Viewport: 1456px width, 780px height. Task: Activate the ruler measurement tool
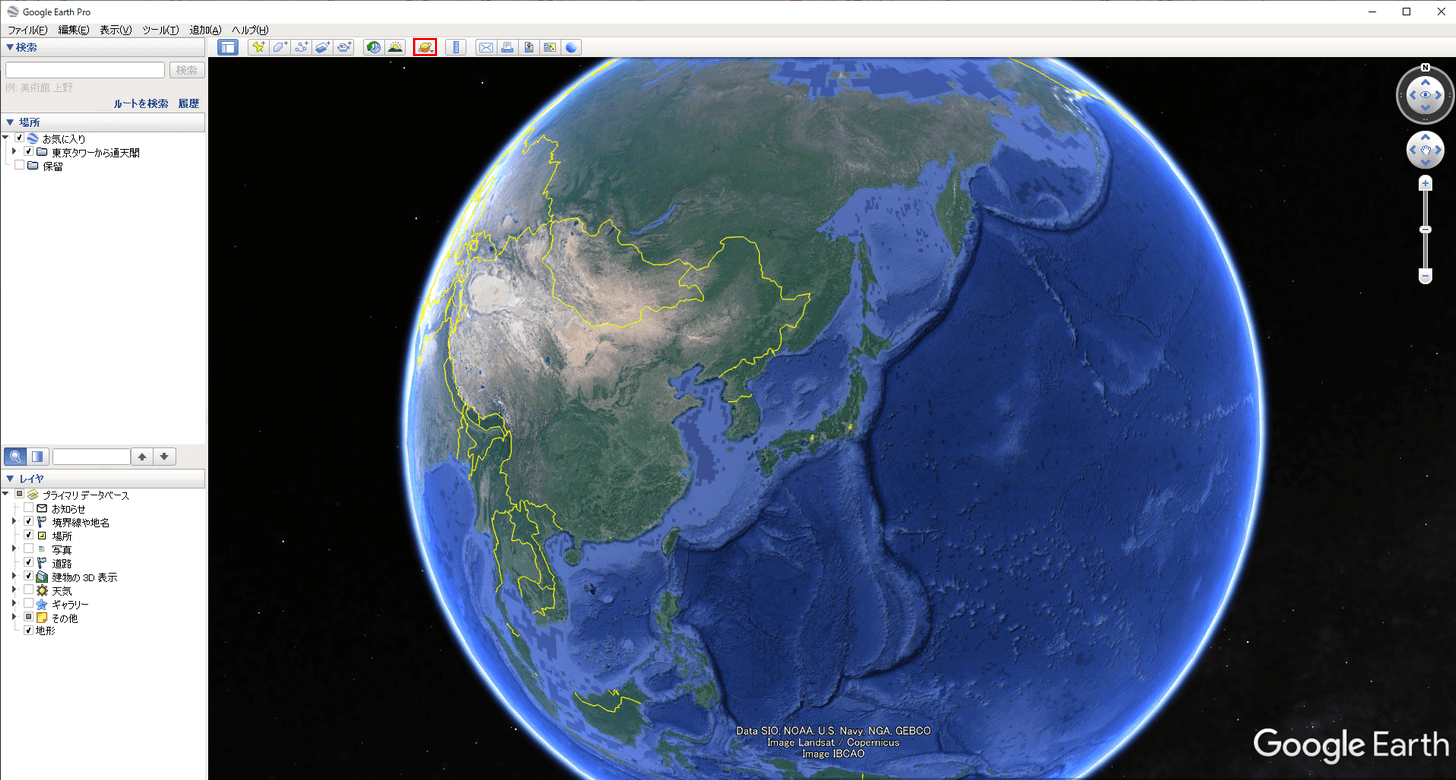[x=456, y=46]
